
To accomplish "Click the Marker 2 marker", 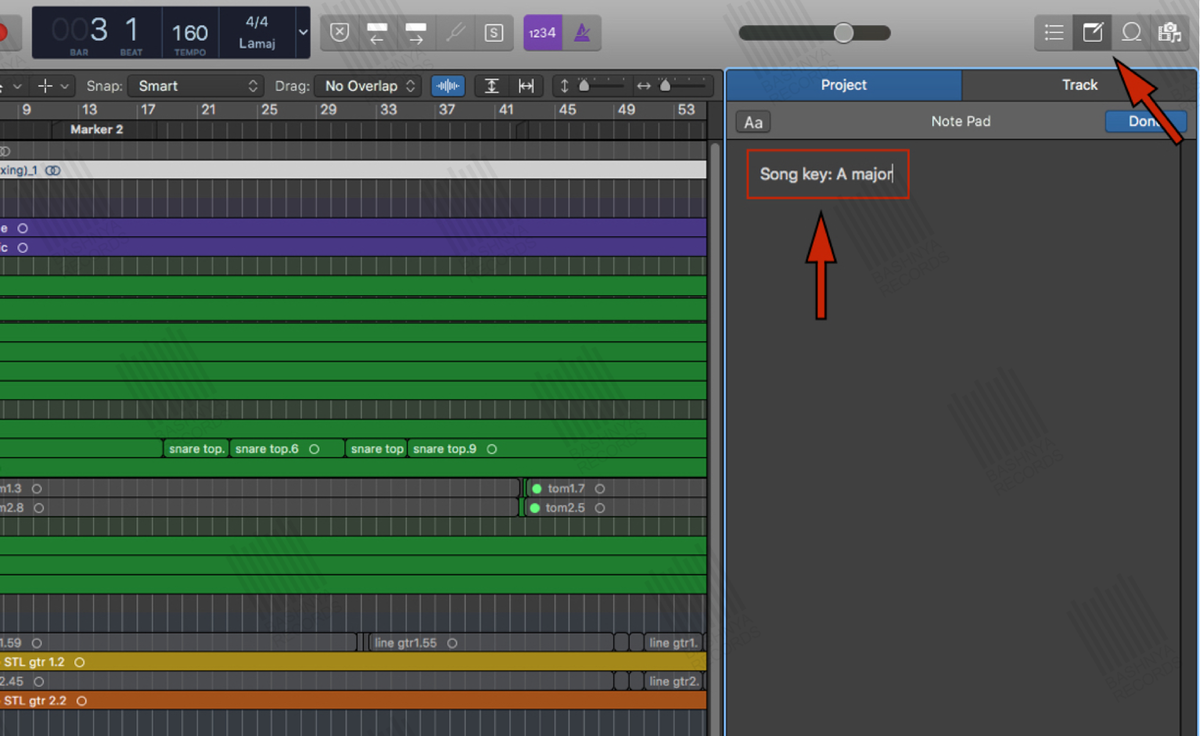I will [97, 130].
